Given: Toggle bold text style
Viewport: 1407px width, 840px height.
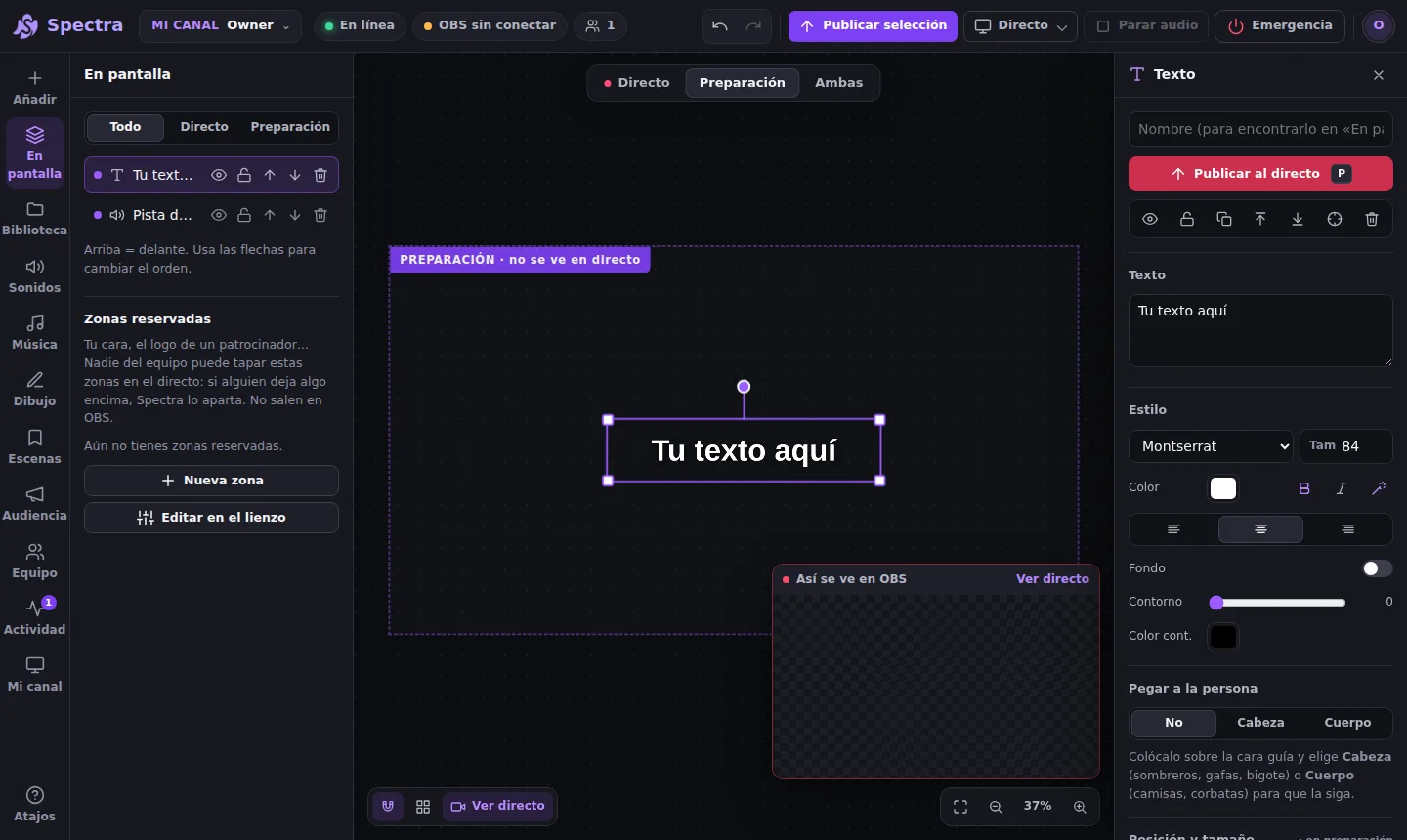Looking at the screenshot, I should tap(1304, 488).
